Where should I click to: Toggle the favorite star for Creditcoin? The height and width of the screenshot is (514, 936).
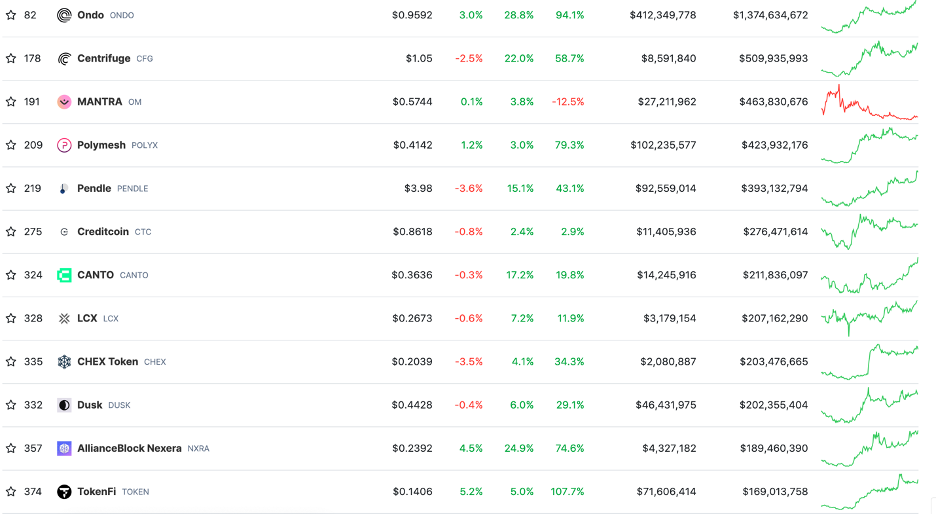point(11,232)
